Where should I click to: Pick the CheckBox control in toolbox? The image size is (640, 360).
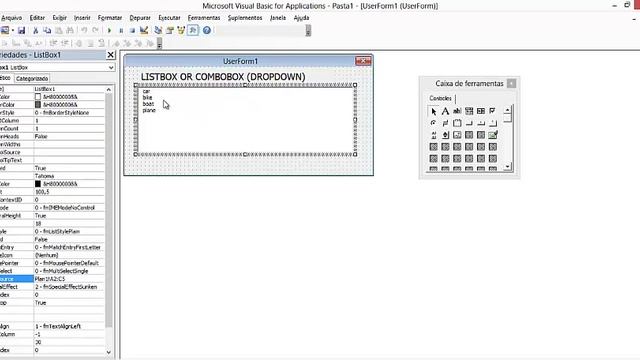click(493, 111)
